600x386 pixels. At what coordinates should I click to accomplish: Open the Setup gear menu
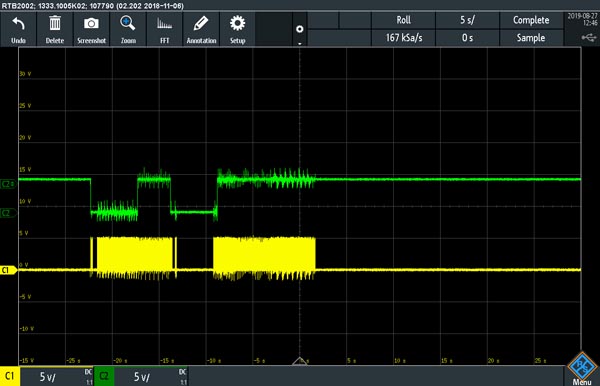pyautogui.click(x=237, y=23)
